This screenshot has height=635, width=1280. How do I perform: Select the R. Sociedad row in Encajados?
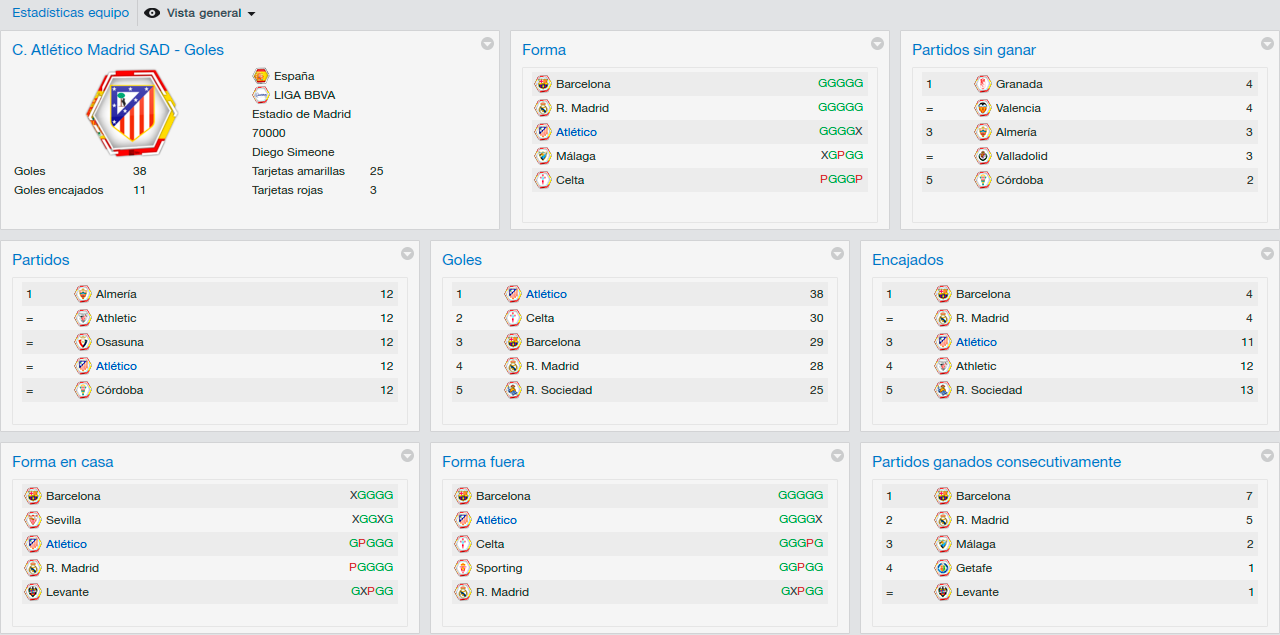1070,390
